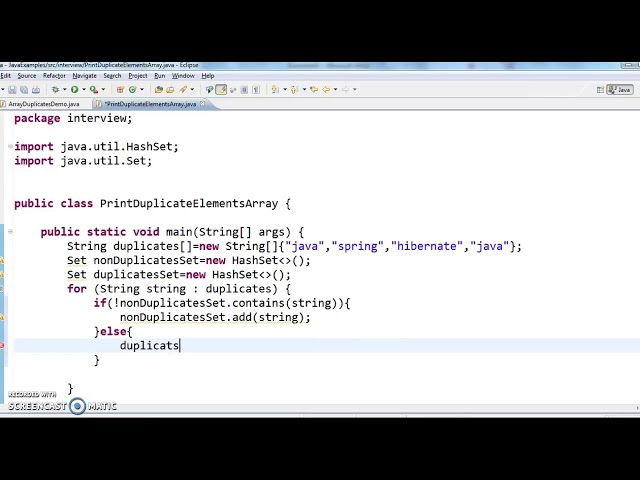Click warning marker beside nonDuplicatesSet declaration

click(x=2, y=260)
